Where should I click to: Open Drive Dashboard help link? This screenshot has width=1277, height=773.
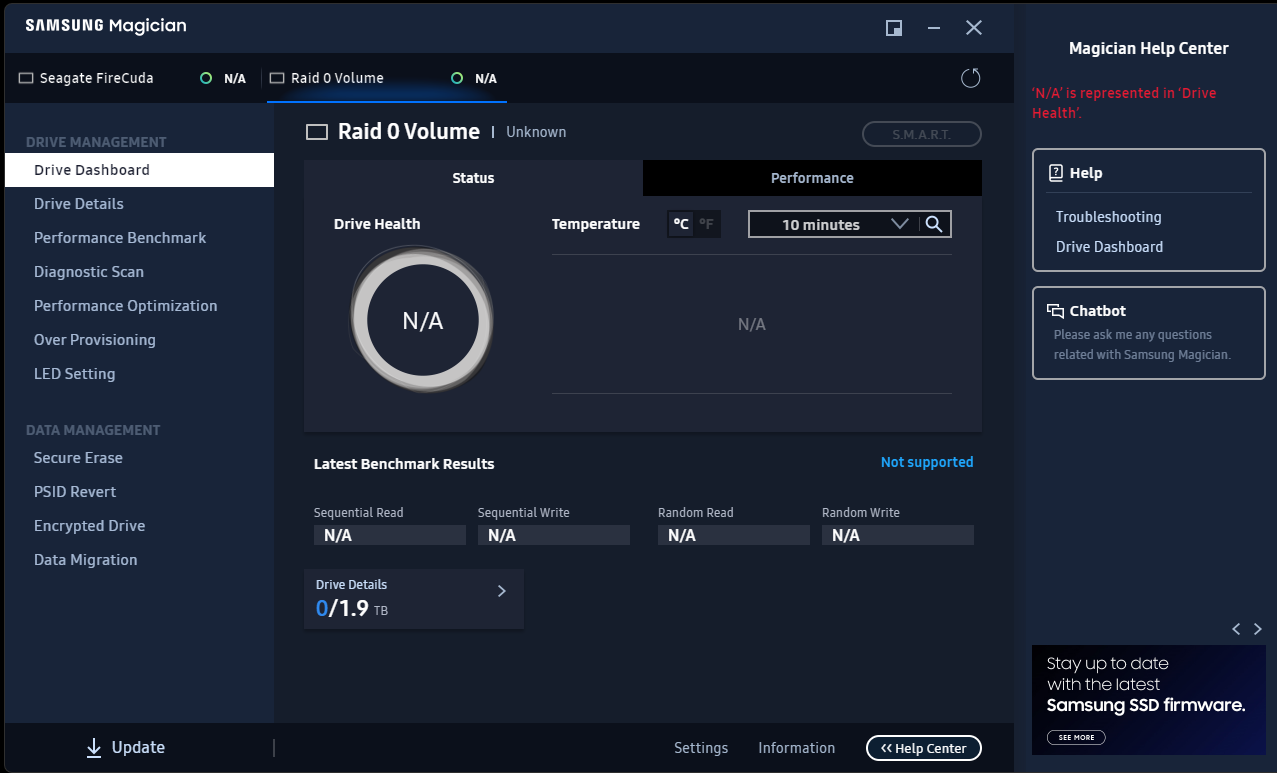coord(1110,247)
